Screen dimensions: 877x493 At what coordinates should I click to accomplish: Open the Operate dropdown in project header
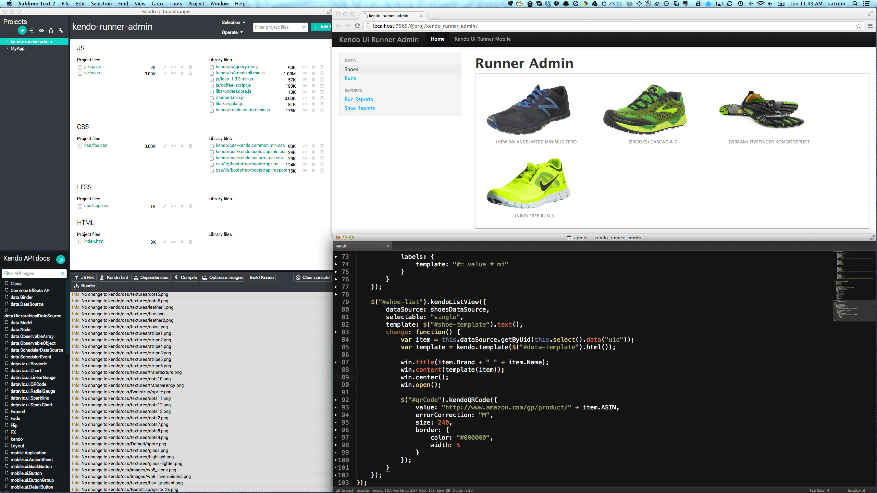click(x=232, y=32)
